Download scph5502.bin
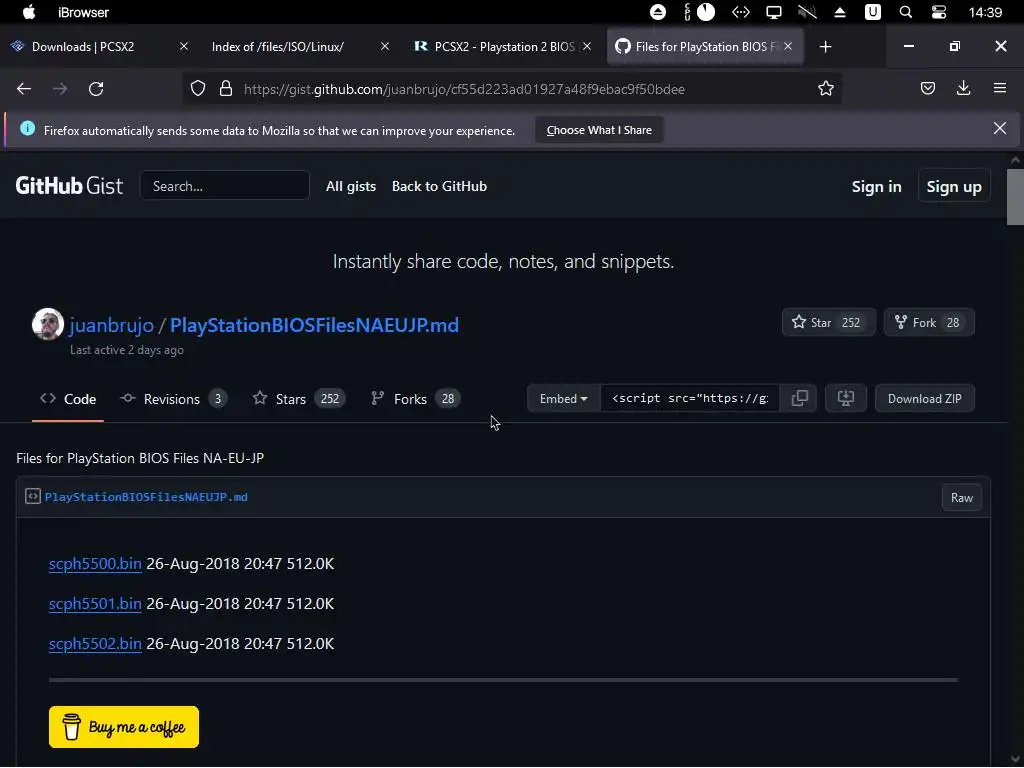The width and height of the screenshot is (1024, 768). [x=95, y=643]
